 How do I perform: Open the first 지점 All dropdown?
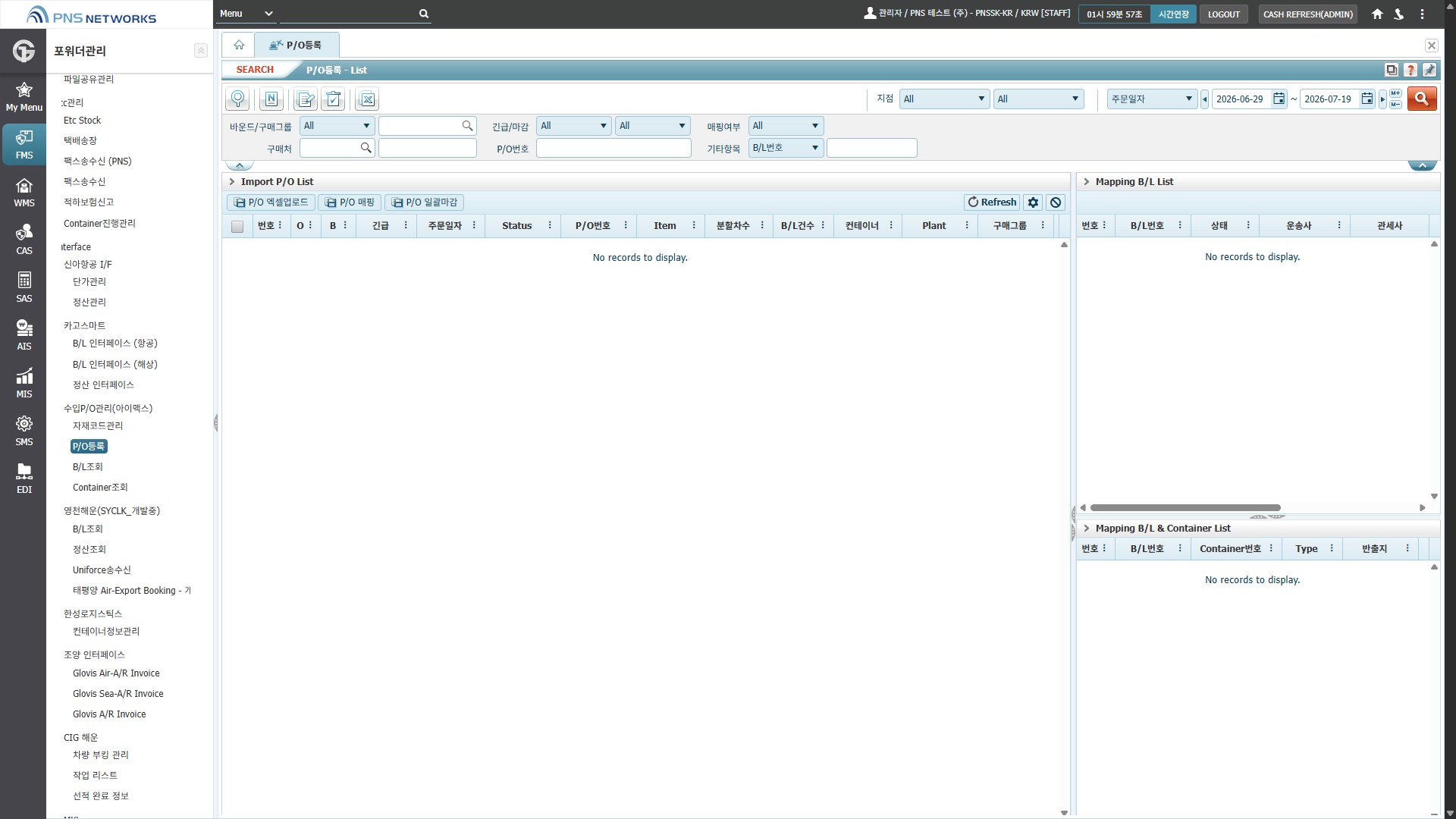click(x=944, y=99)
